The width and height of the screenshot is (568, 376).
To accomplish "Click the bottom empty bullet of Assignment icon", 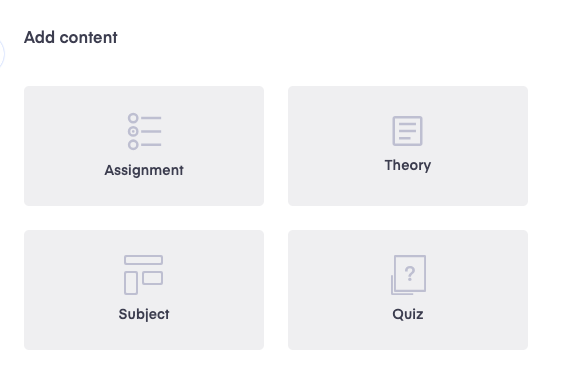I will pos(133,145).
